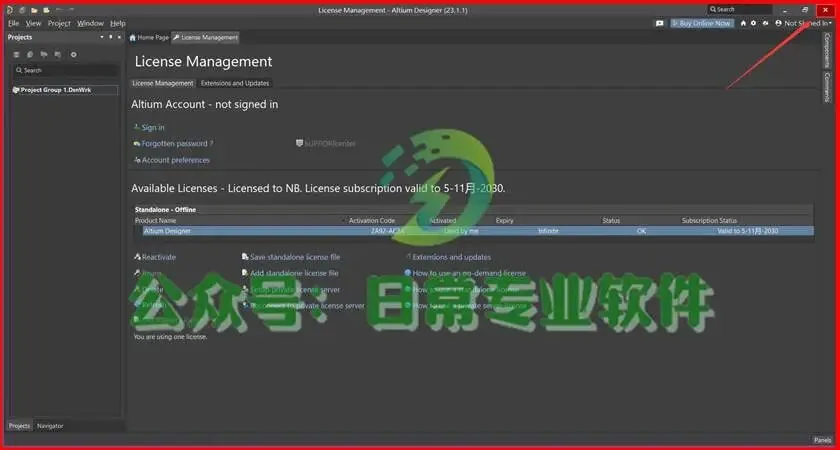The width and height of the screenshot is (840, 450).
Task: Click the cloud notifications icon beside the gear
Action: point(766,24)
